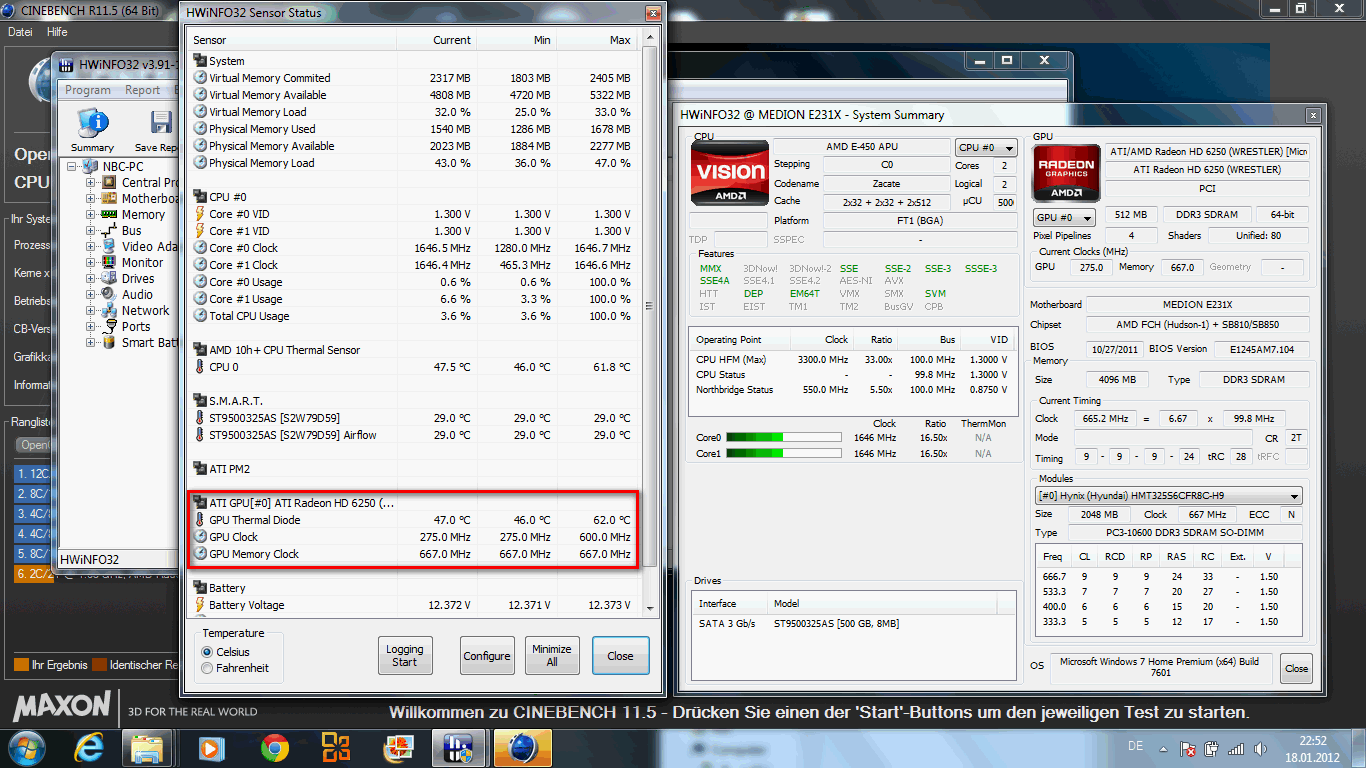Click the CPU #0 group icon in the sensor list

200,197
